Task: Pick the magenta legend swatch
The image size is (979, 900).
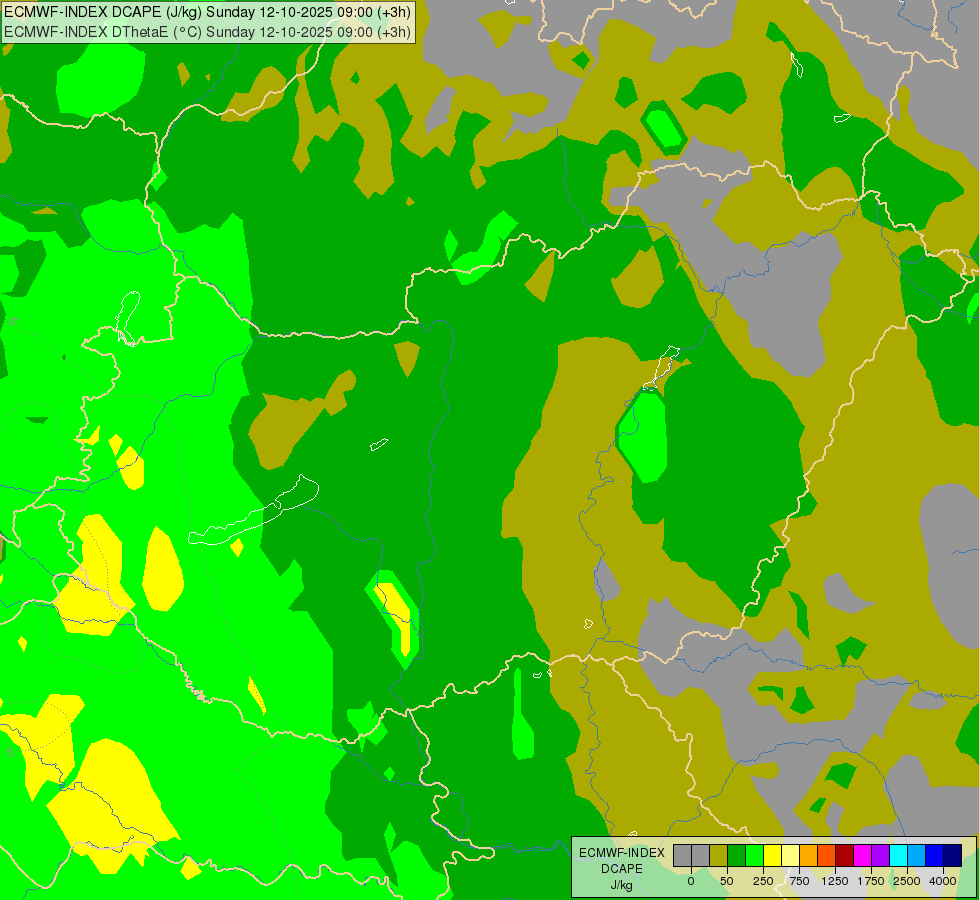Action: (x=863, y=856)
